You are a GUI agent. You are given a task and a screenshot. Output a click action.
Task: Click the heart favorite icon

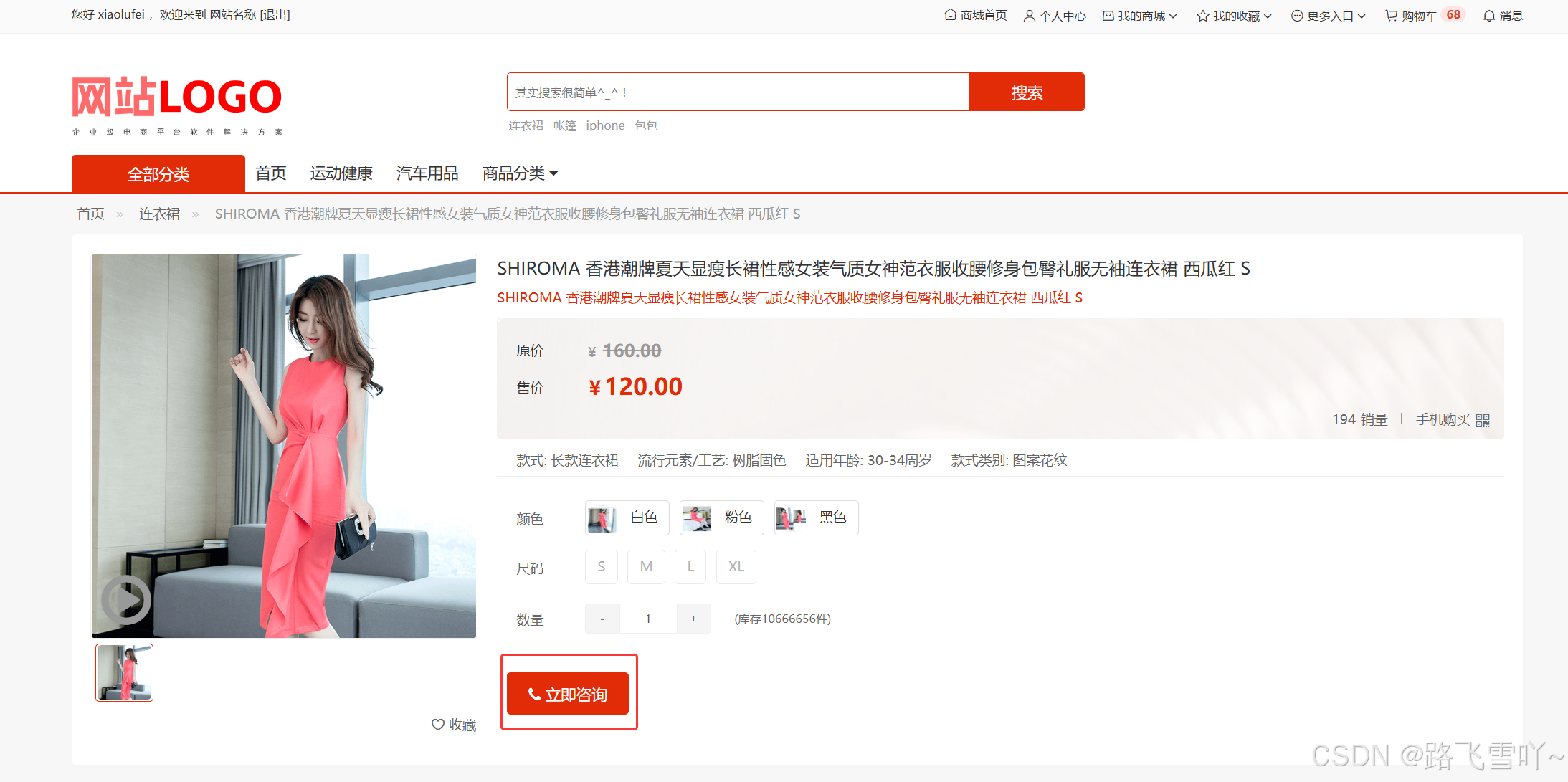point(438,725)
